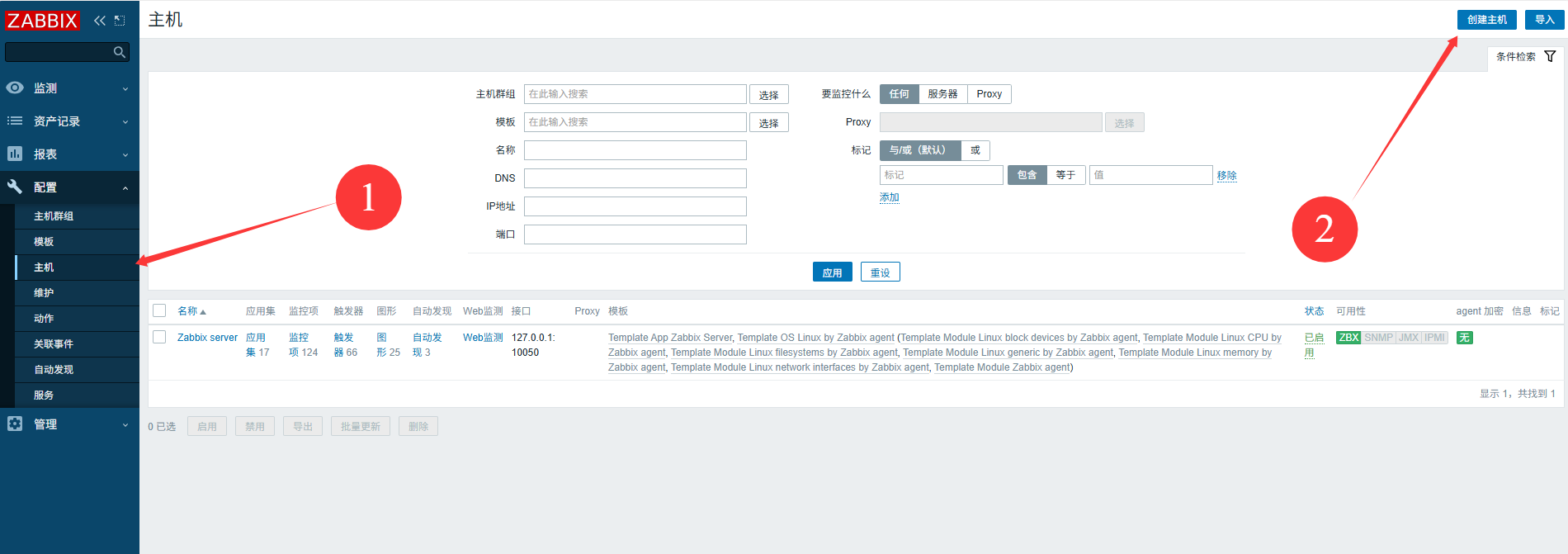Sort by 名称 ascending arrow
The image size is (1568, 554).
[203, 312]
